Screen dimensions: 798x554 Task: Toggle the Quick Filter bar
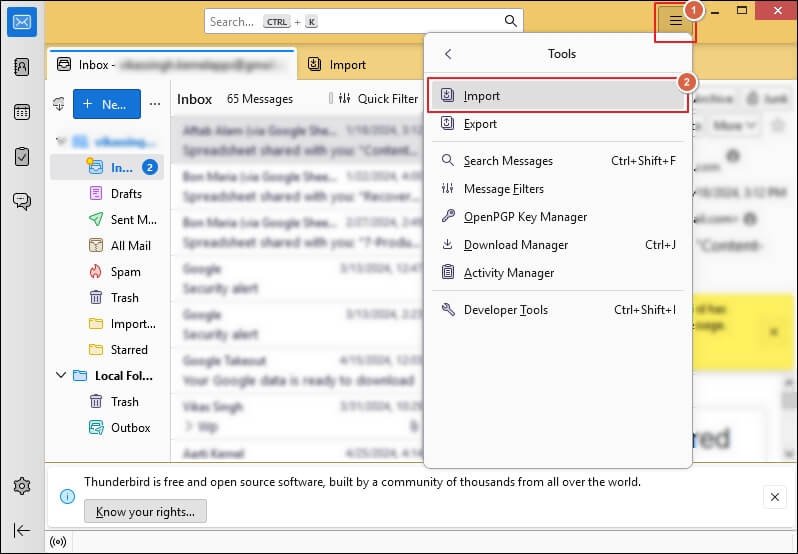(378, 98)
